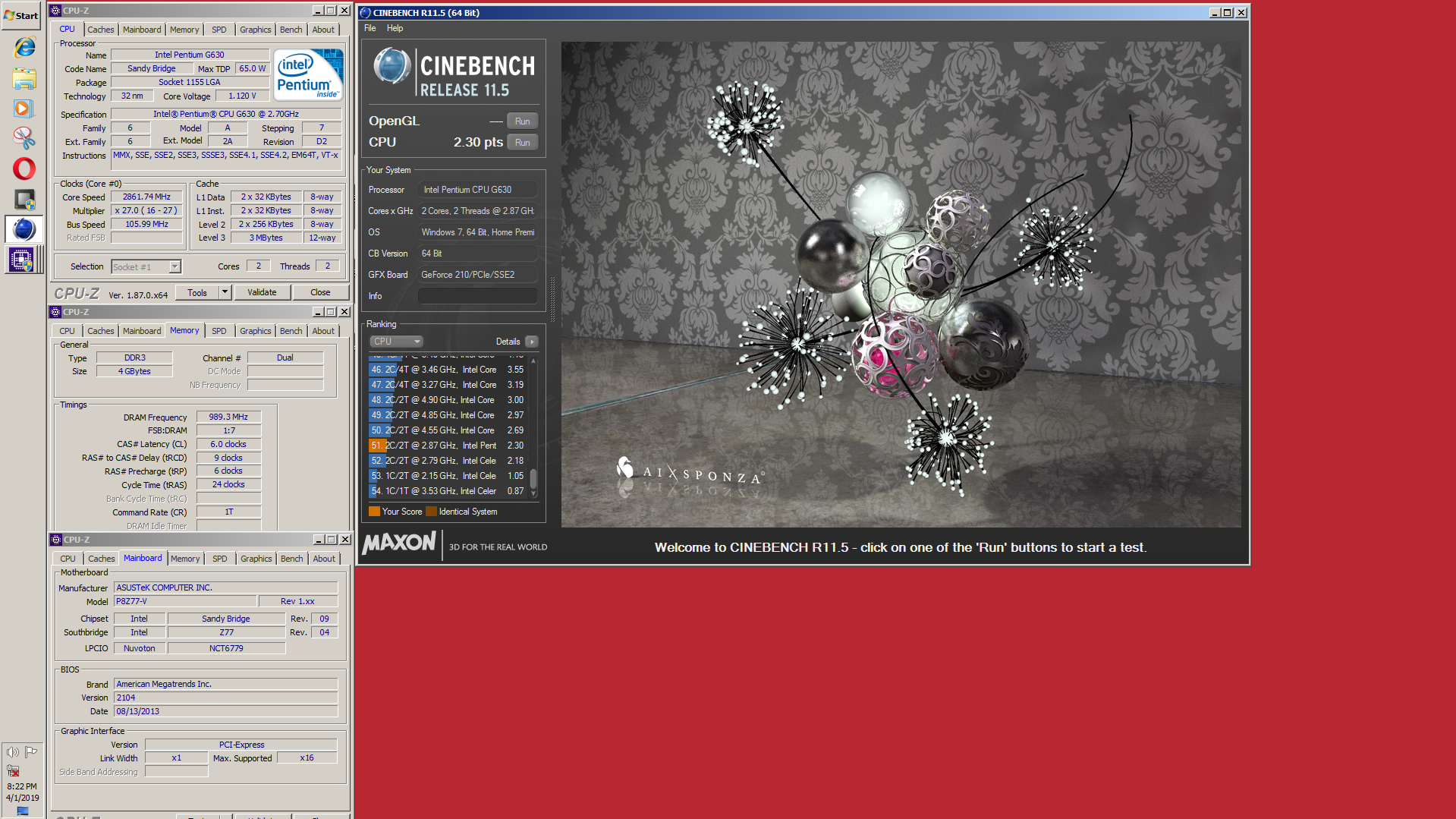Click the BIOS version 2104 field
This screenshot has height=819, width=1456.
pyautogui.click(x=225, y=698)
